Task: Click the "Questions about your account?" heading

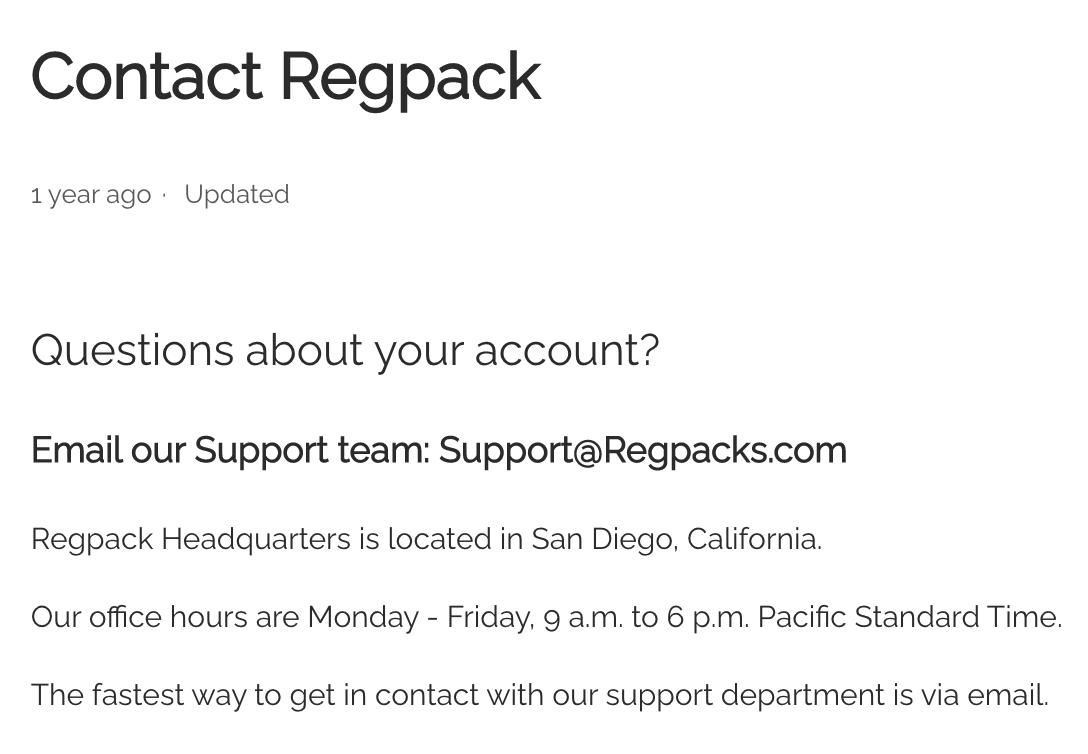Action: click(345, 350)
